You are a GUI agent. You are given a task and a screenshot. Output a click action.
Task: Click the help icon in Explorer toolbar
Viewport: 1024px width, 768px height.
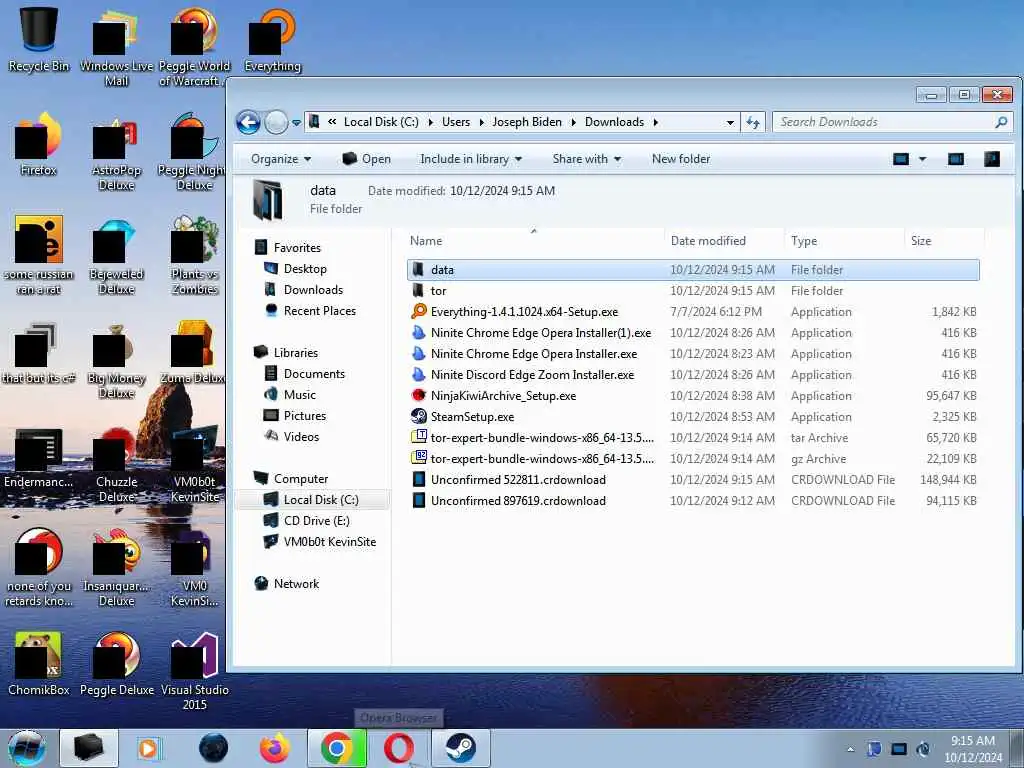pyautogui.click(x=991, y=159)
